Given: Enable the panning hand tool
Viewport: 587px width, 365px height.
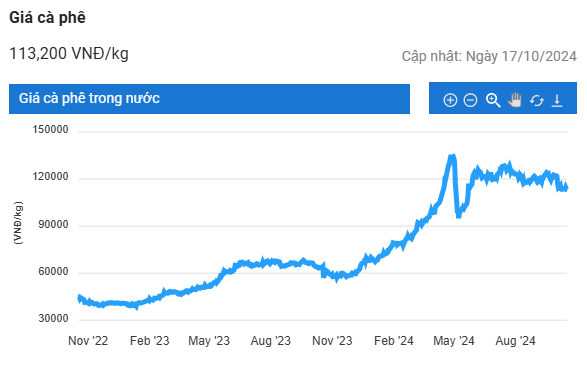Looking at the screenshot, I should tap(515, 100).
